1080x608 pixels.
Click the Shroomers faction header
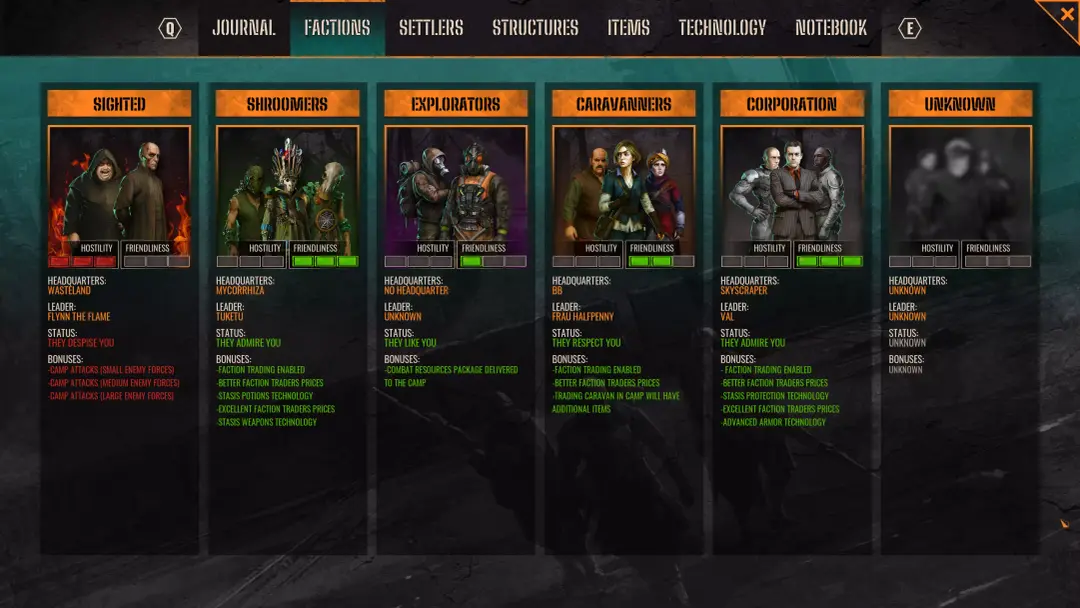coord(287,104)
